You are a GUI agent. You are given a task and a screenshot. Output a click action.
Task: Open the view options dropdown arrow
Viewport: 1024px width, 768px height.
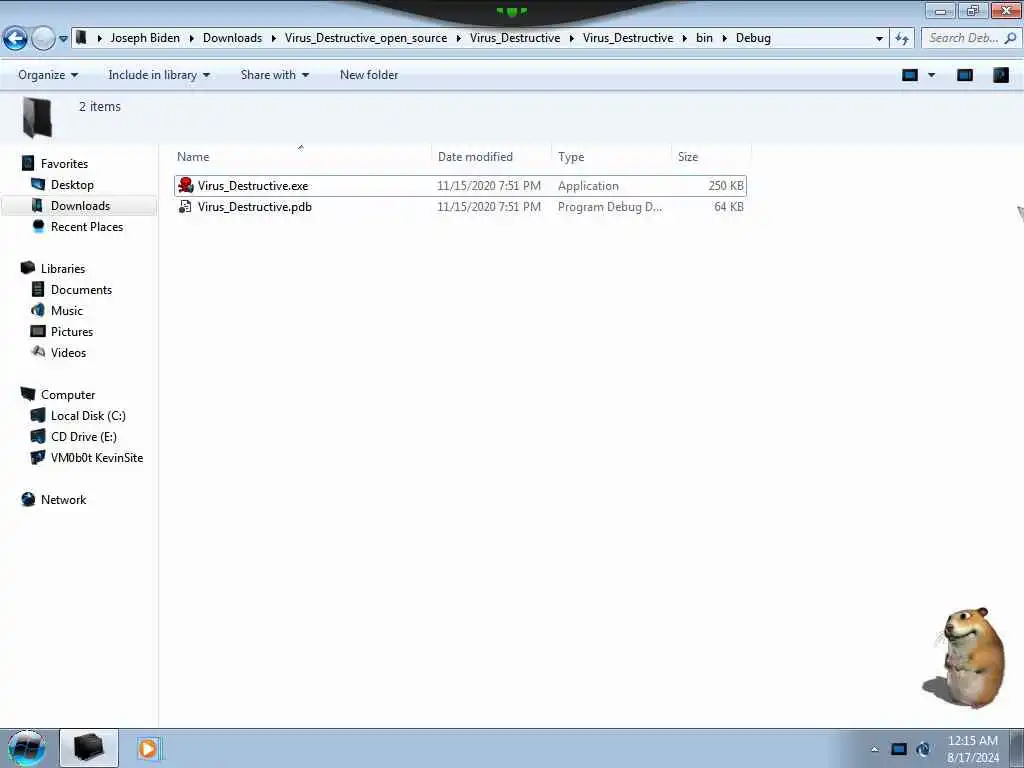click(931, 75)
